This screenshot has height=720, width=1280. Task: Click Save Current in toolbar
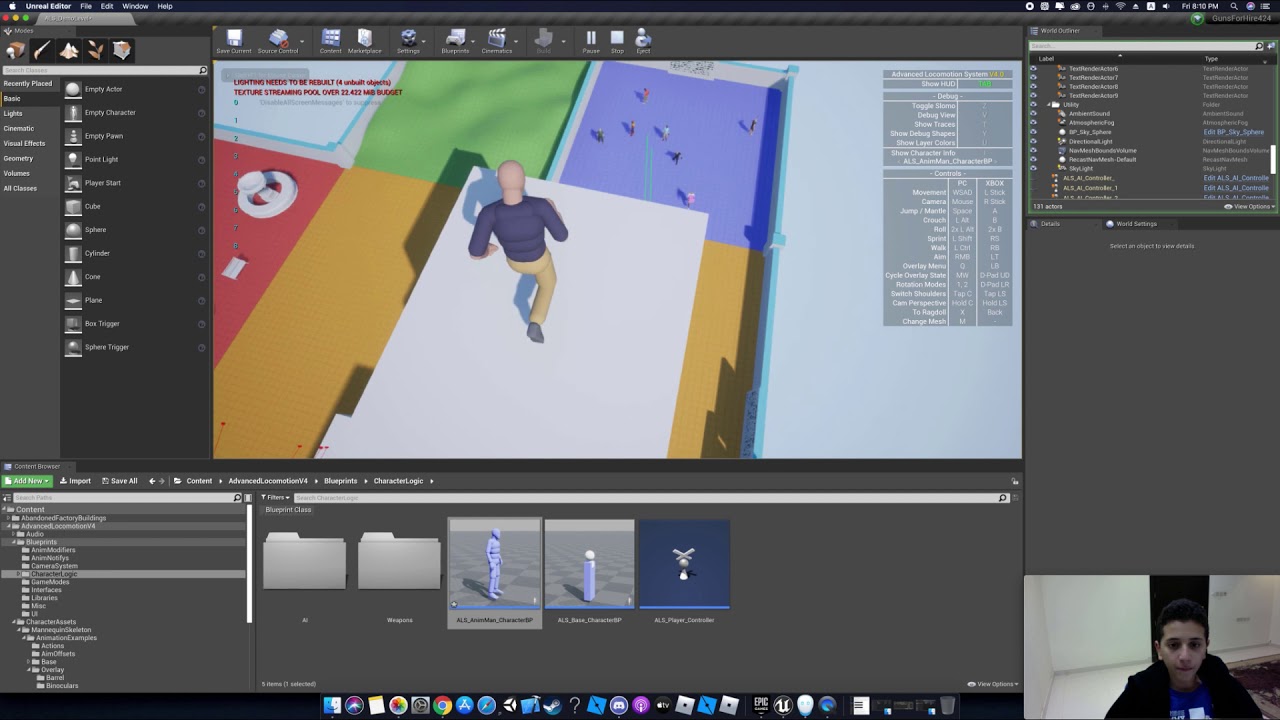(x=234, y=41)
